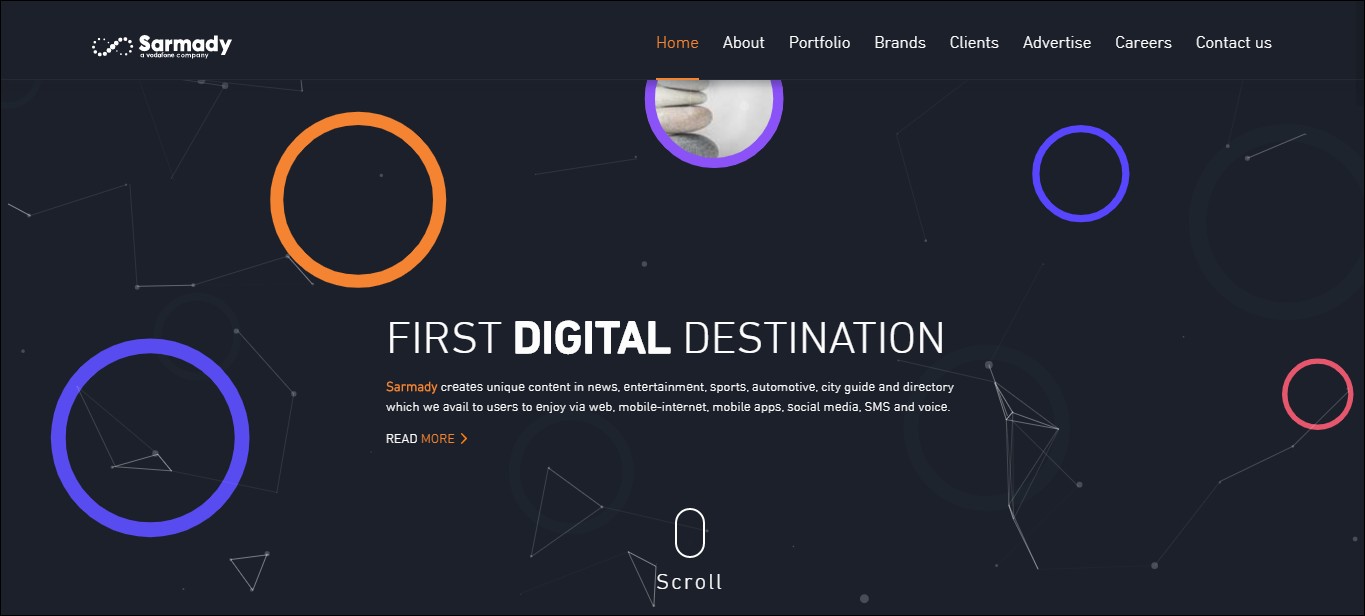Open the Clients page
Screen dimensions: 1365x616
[974, 43]
